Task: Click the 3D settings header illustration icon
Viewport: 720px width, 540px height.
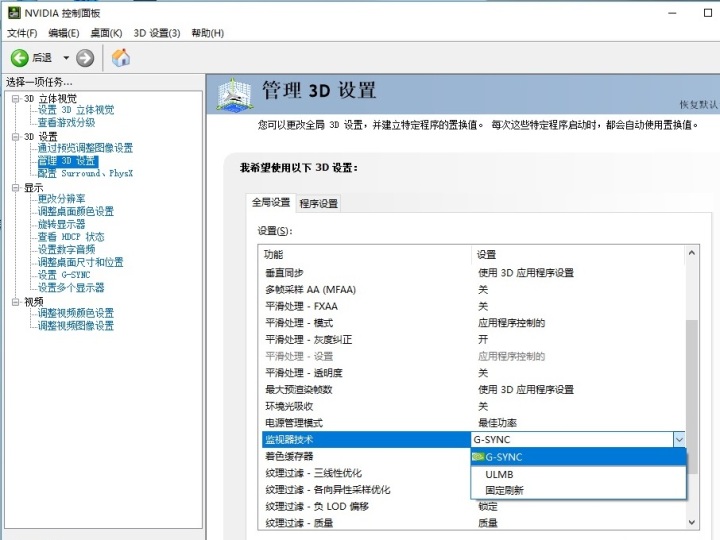Action: coord(235,94)
